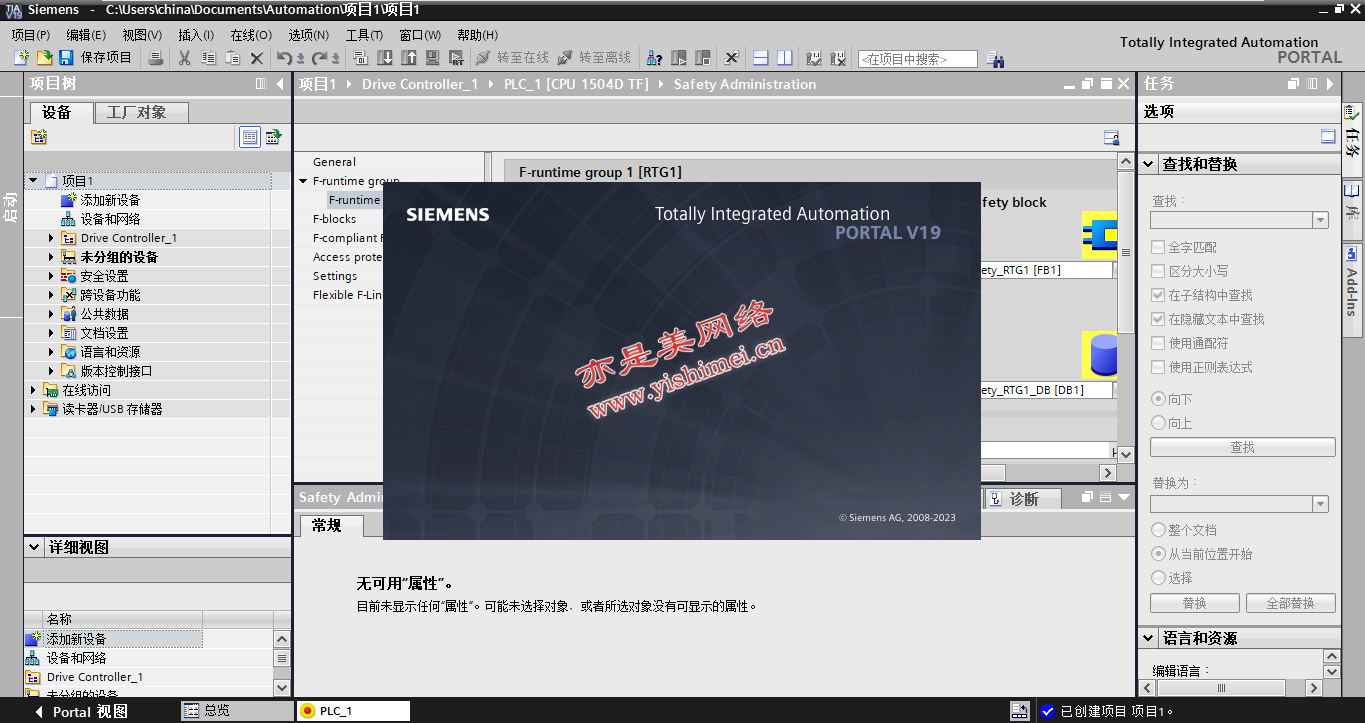Select the 向下 radio button
Viewport: 1365px width, 723px height.
tap(1159, 399)
